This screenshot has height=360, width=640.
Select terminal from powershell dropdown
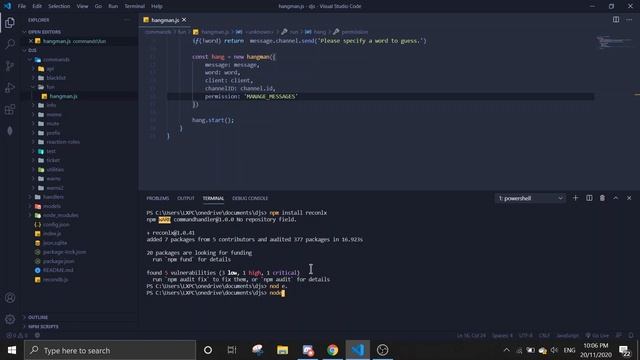[x=530, y=198]
